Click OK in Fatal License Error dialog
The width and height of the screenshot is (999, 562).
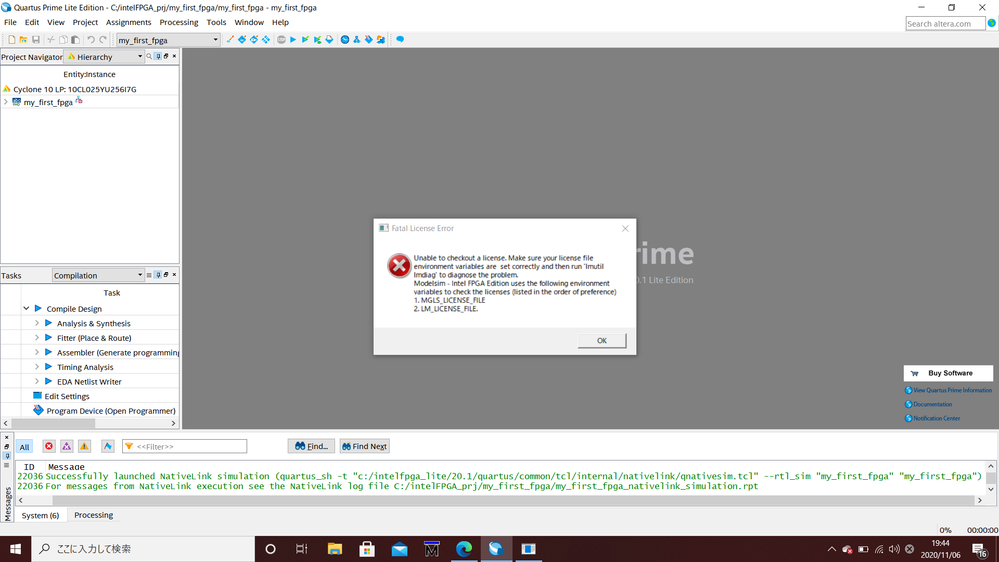click(x=601, y=340)
